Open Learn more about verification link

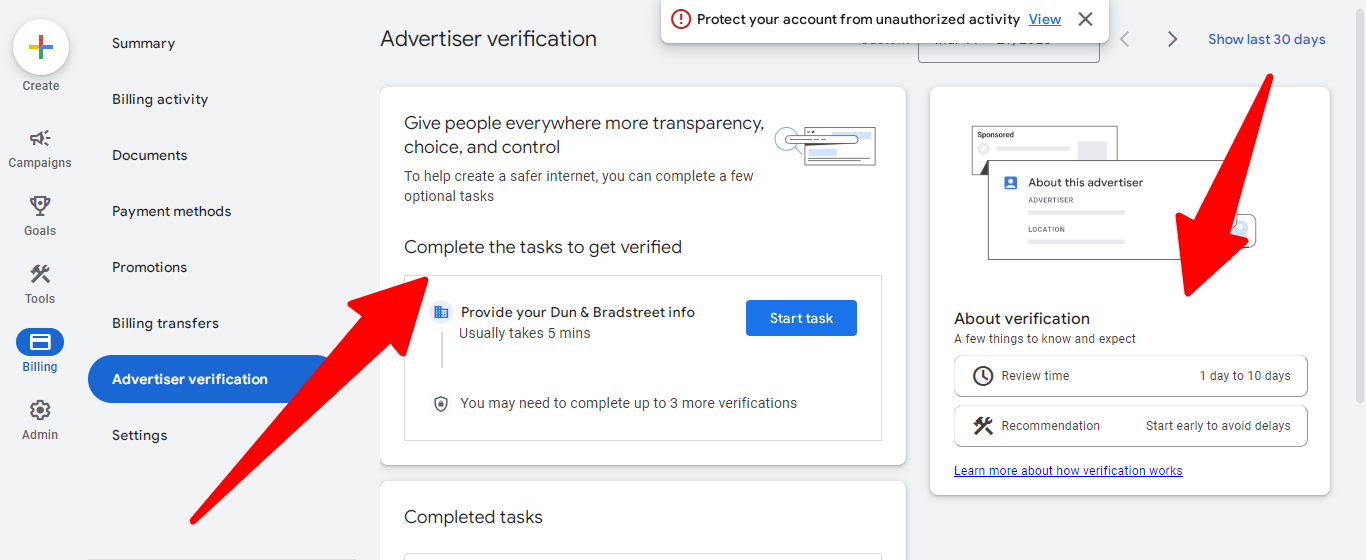point(1068,471)
